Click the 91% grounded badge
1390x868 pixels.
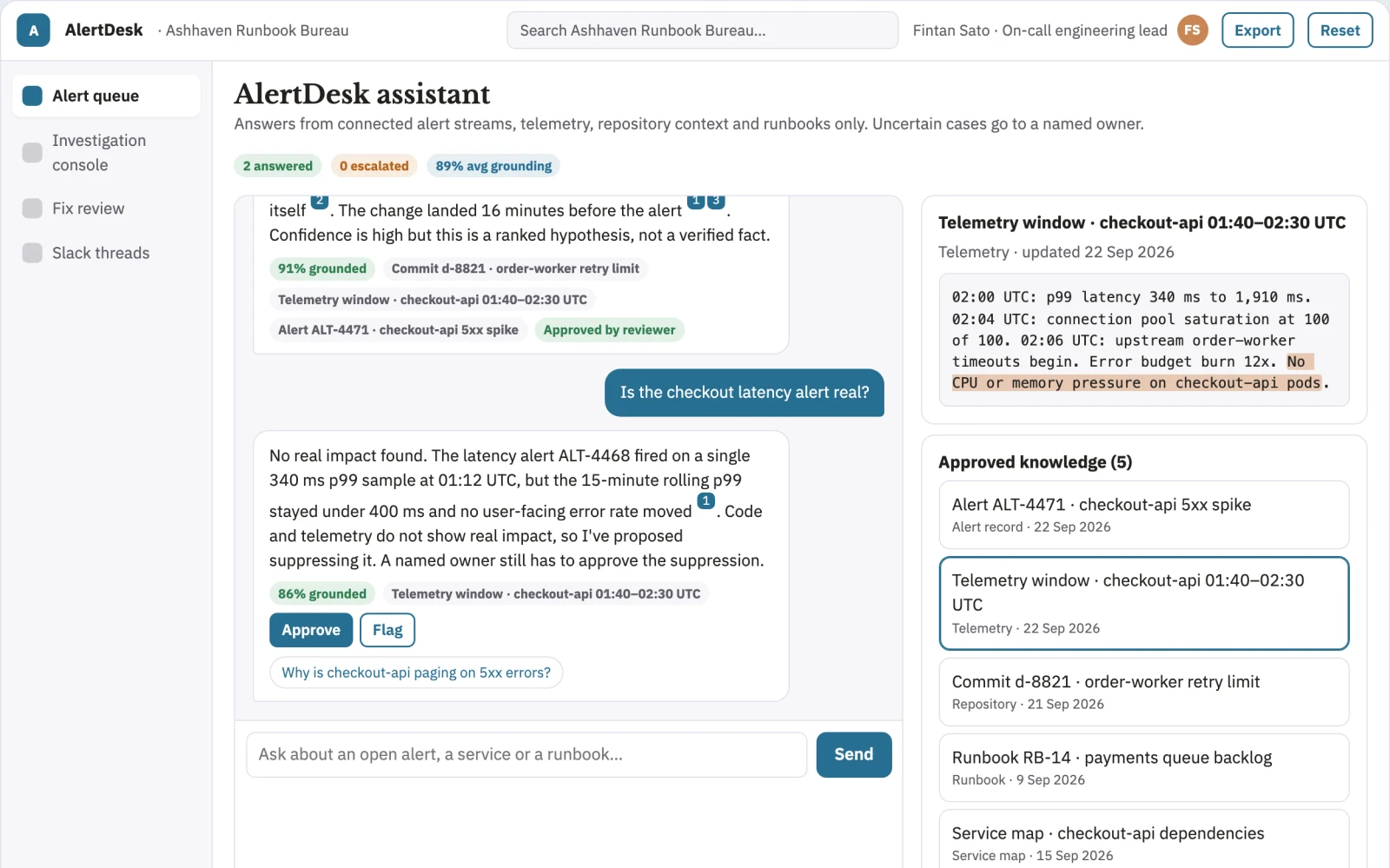322,268
